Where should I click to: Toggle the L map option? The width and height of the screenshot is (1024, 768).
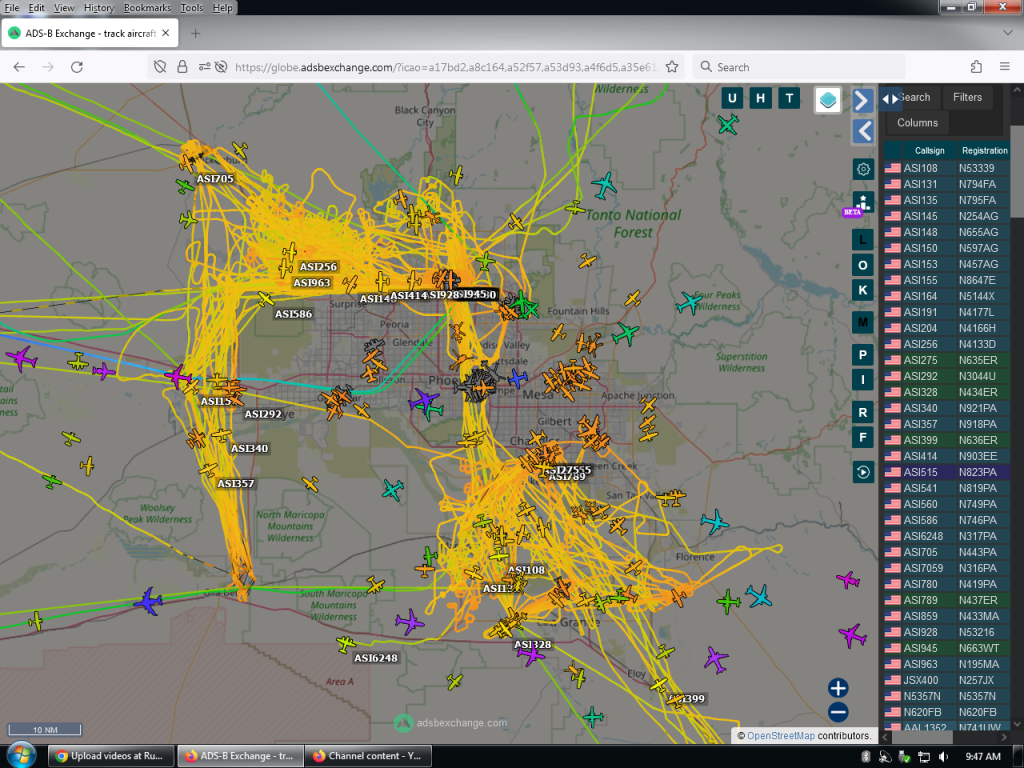coord(863,240)
